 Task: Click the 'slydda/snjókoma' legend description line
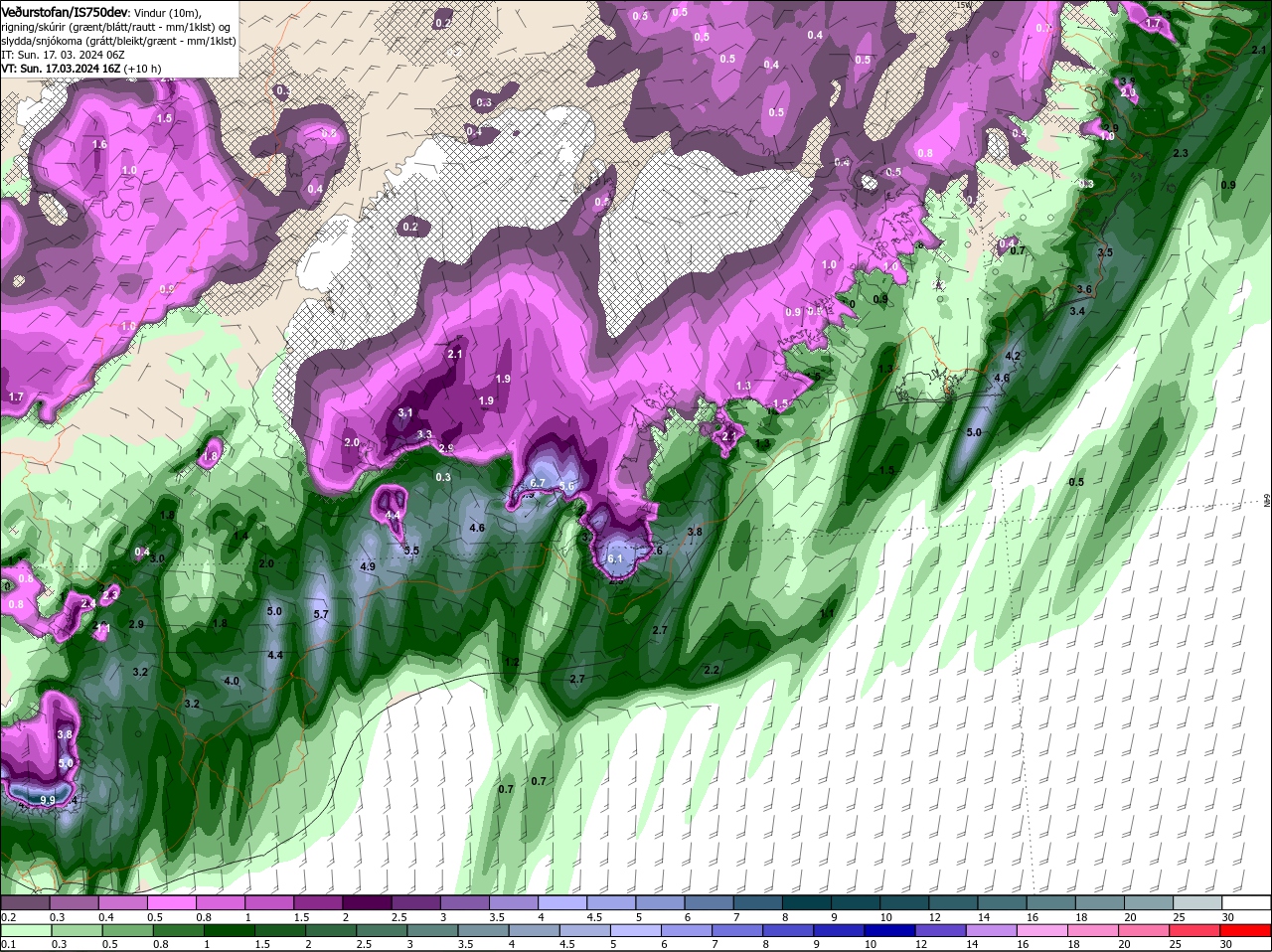118,41
